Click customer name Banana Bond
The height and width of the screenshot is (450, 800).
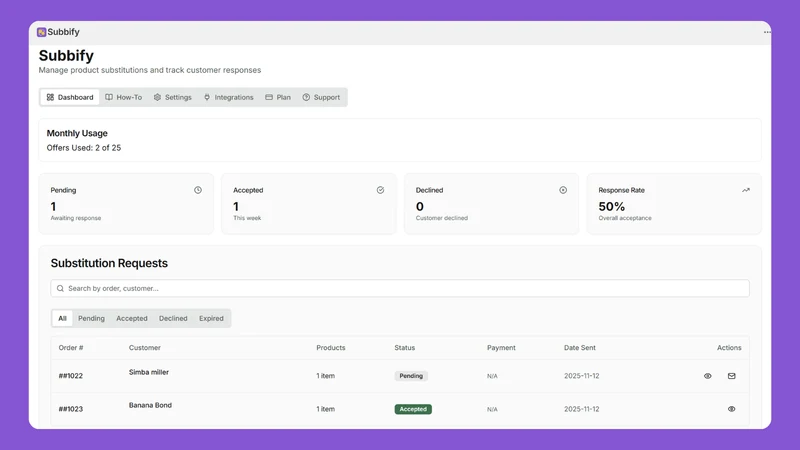coord(150,405)
